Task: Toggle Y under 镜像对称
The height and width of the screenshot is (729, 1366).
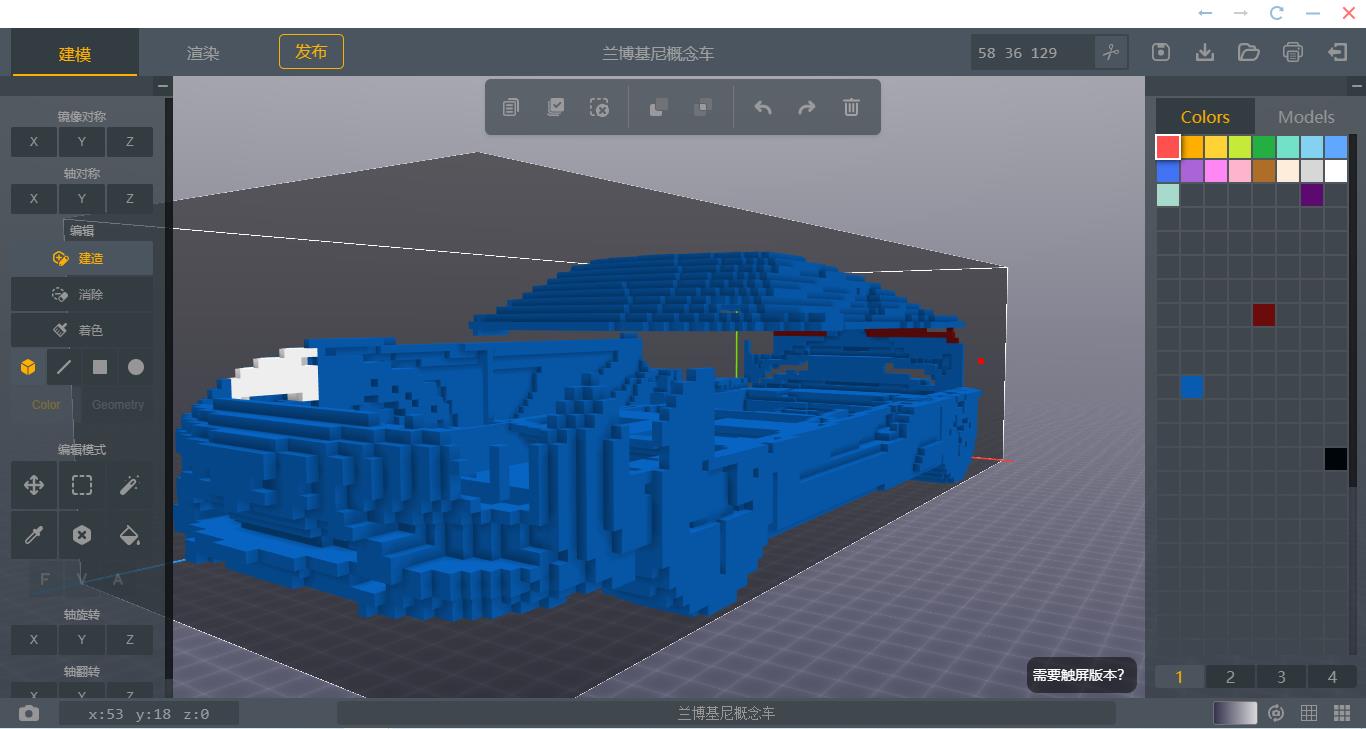Action: click(x=82, y=142)
